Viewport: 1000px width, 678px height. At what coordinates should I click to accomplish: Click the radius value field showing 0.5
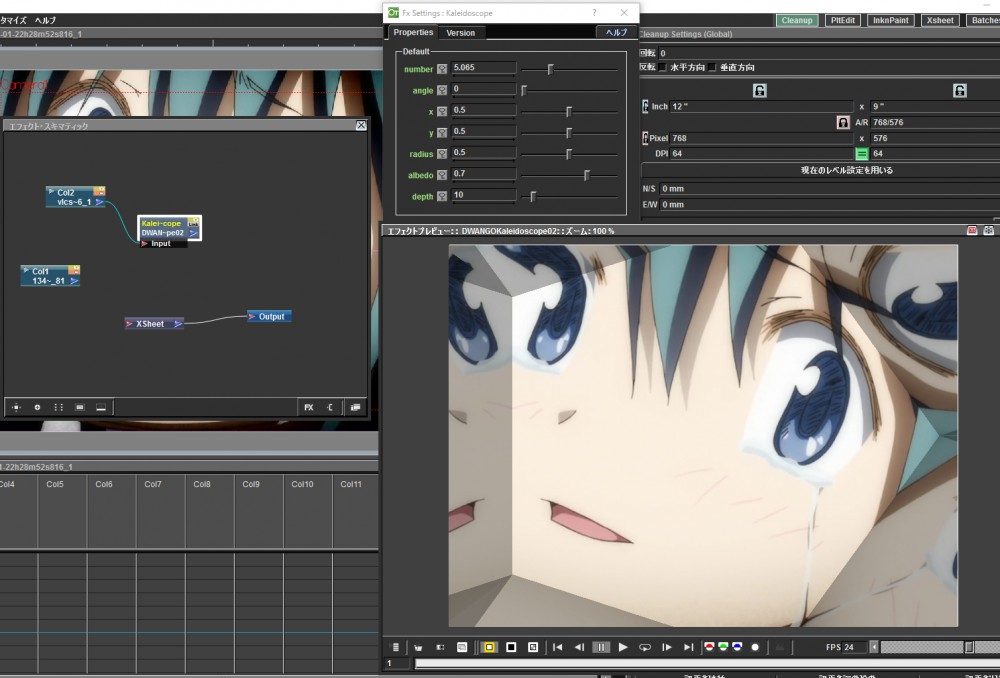point(483,153)
